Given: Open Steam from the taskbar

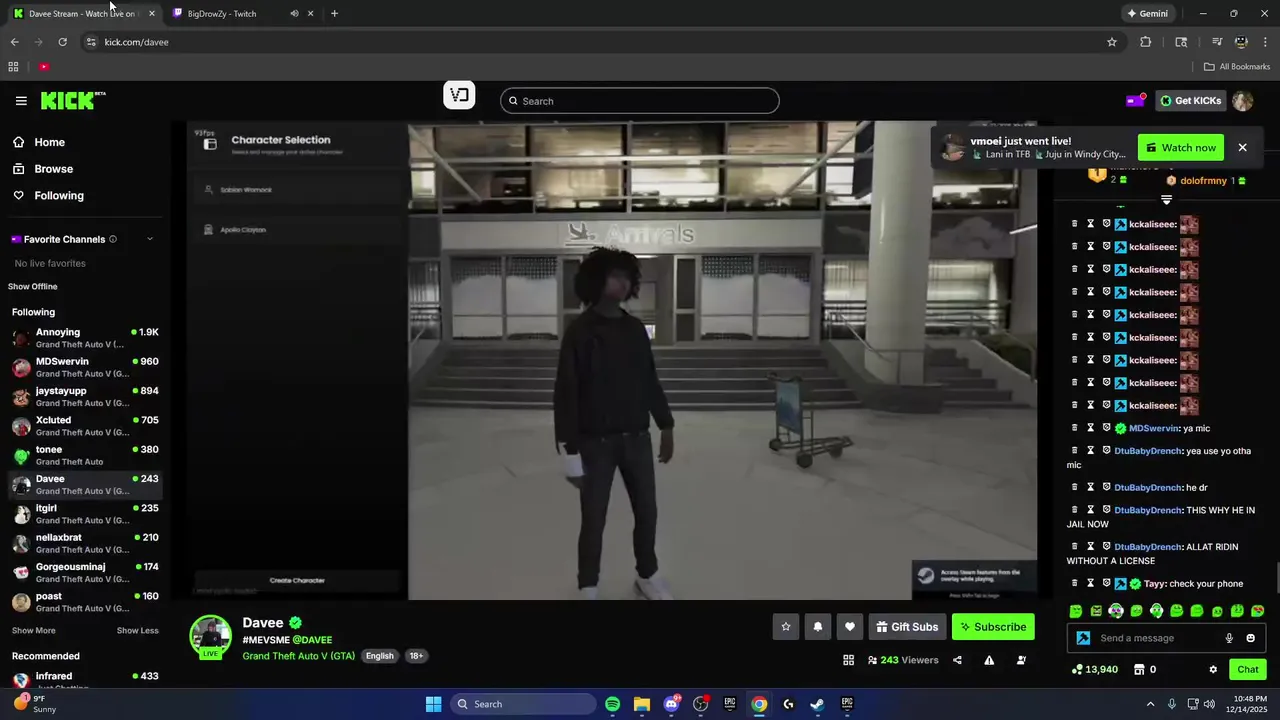Looking at the screenshot, I should 817,704.
